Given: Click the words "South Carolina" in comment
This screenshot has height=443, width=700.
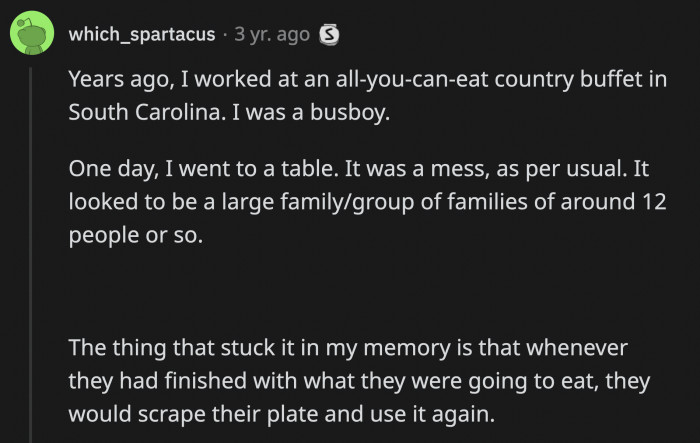Looking at the screenshot, I should pos(131,112).
